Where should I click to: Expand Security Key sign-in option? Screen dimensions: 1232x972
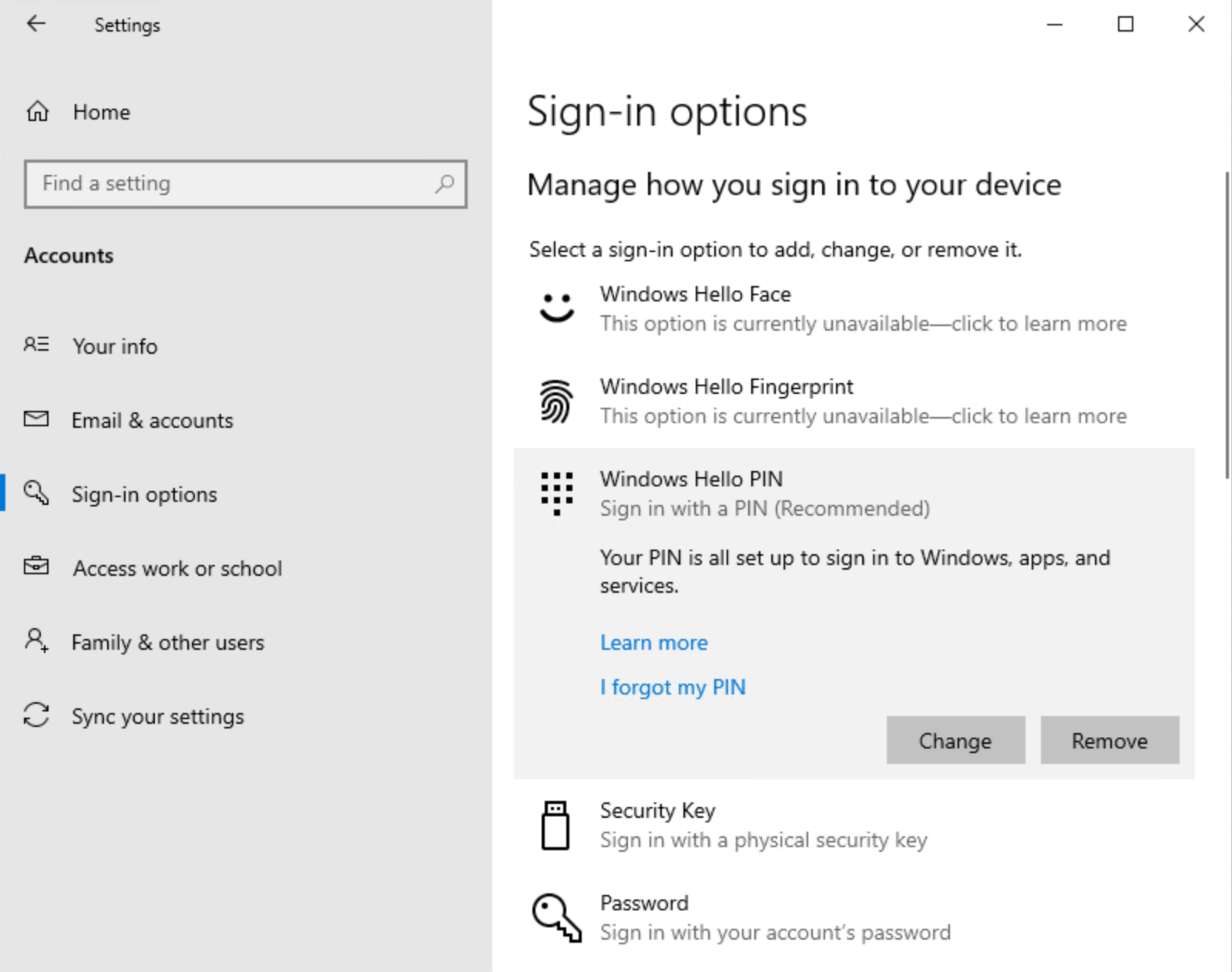click(x=854, y=825)
